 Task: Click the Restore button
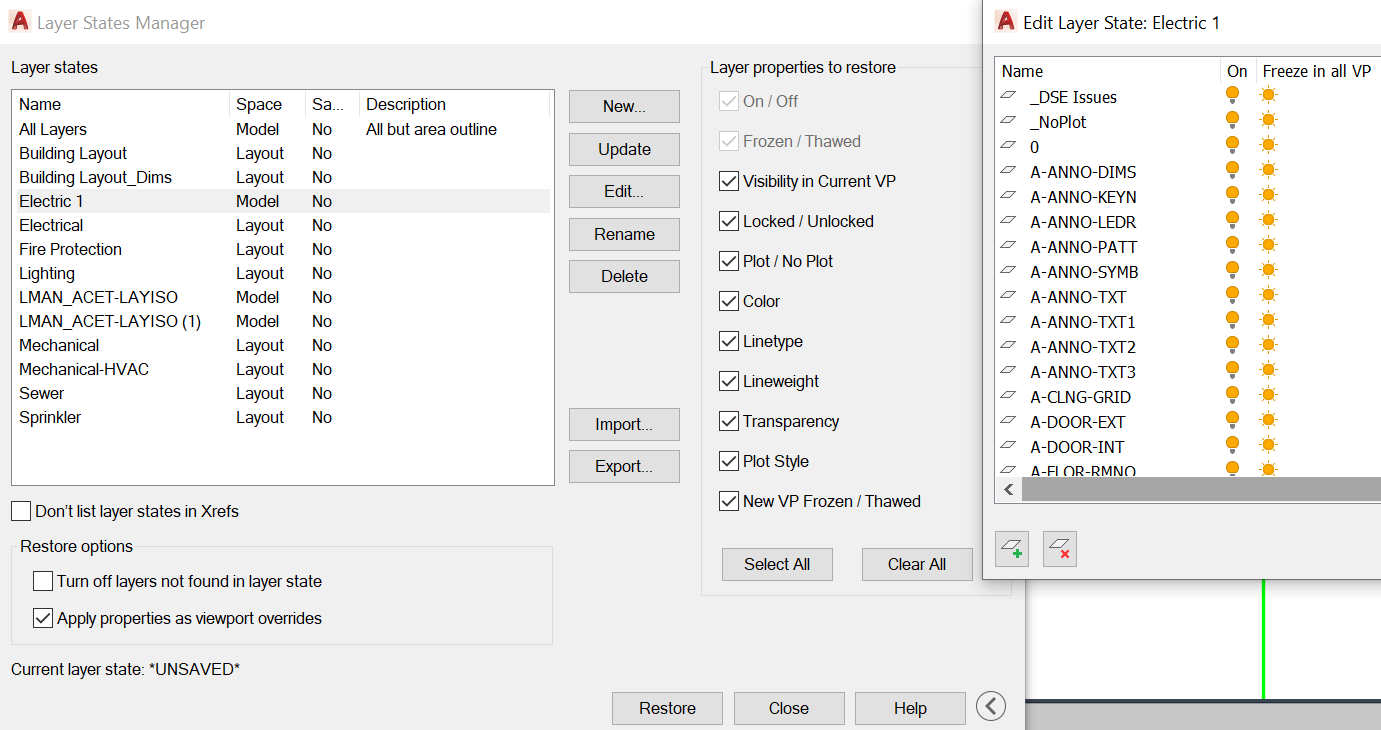coord(667,708)
